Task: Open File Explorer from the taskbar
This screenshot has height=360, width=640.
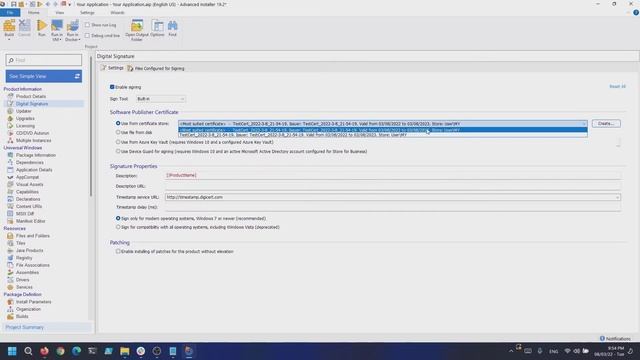Action: pyautogui.click(x=124, y=351)
